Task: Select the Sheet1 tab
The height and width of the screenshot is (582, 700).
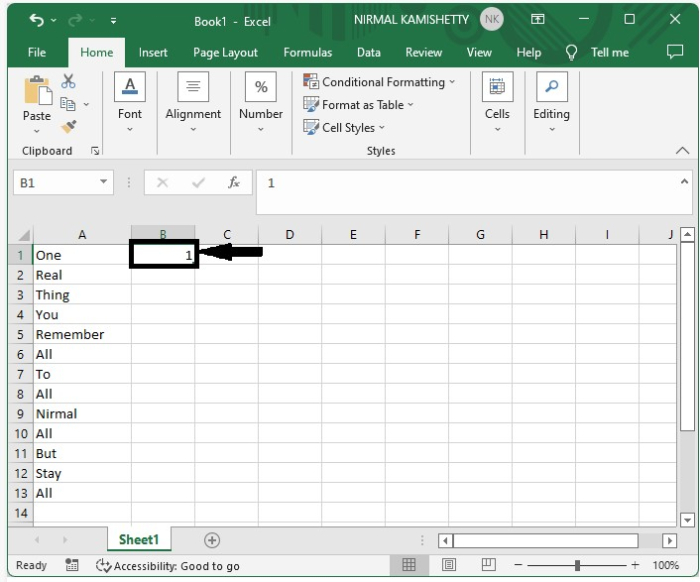Action: pyautogui.click(x=139, y=540)
